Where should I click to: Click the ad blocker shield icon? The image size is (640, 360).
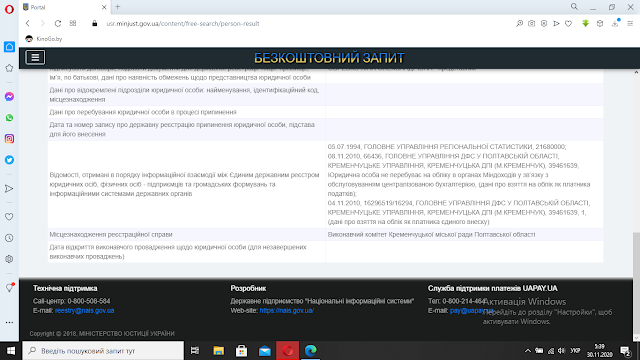click(544, 24)
